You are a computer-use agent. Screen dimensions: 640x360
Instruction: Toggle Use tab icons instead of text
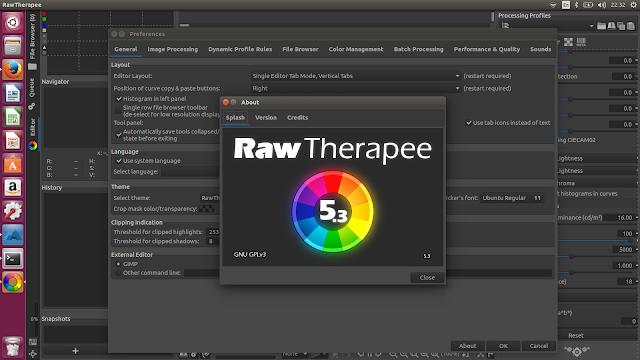[469, 123]
